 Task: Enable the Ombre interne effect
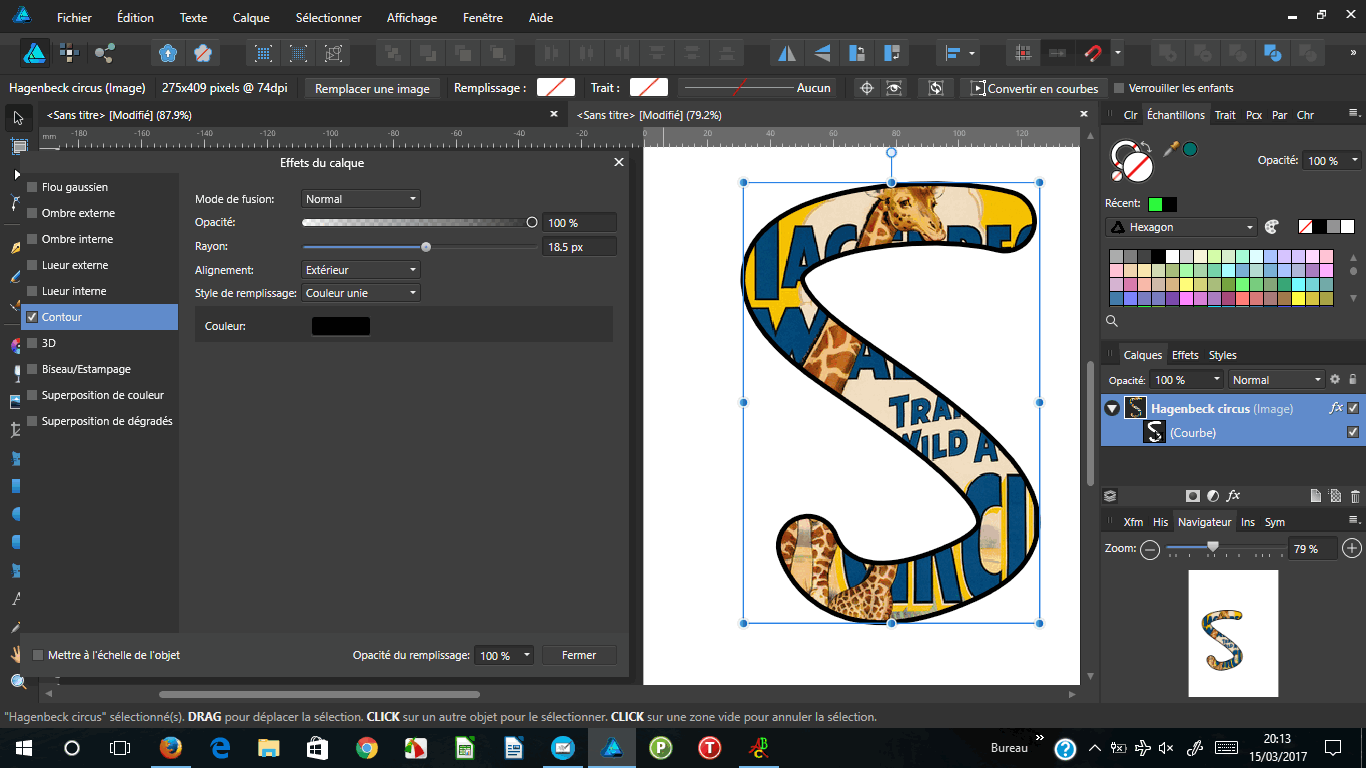coord(32,239)
